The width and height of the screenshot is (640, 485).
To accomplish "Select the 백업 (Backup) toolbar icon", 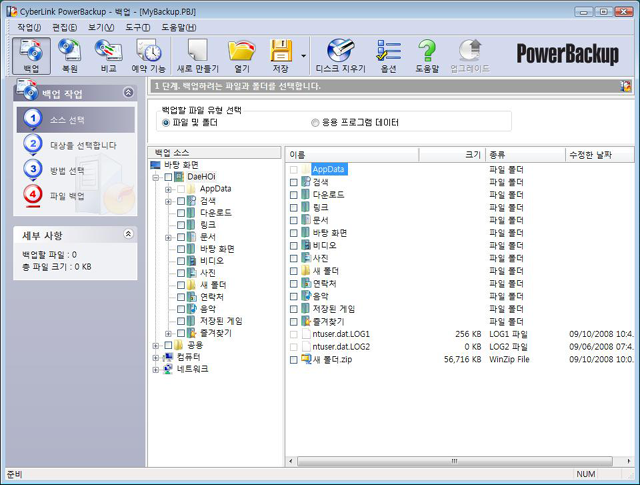I will (x=31, y=56).
